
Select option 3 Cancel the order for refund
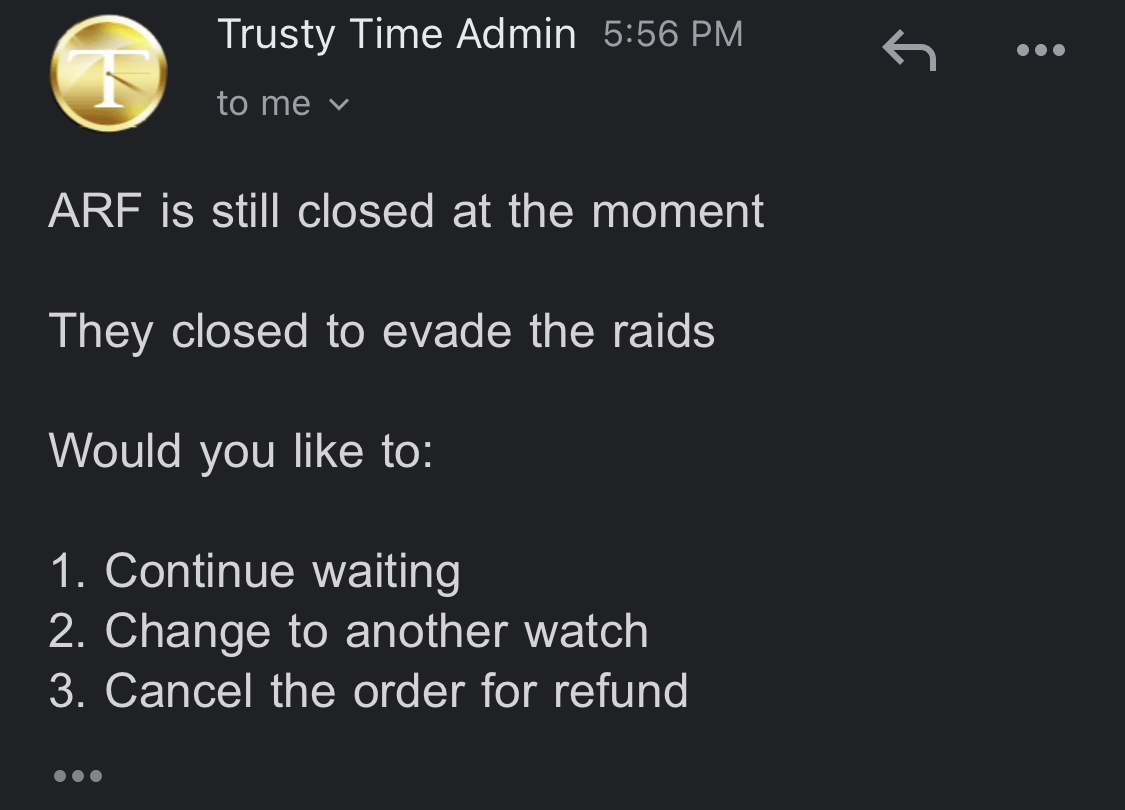(x=369, y=691)
